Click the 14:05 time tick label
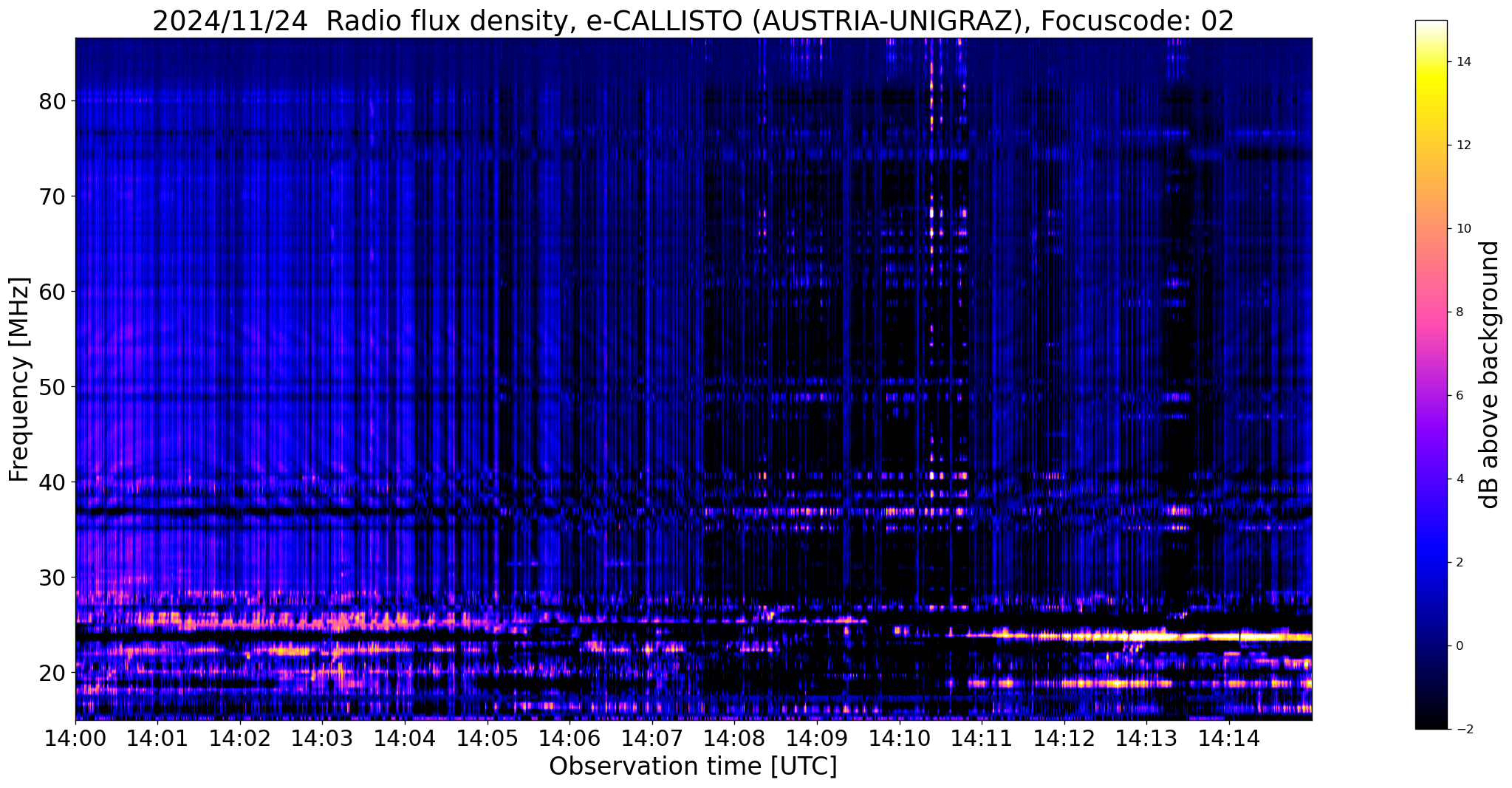 click(x=487, y=737)
